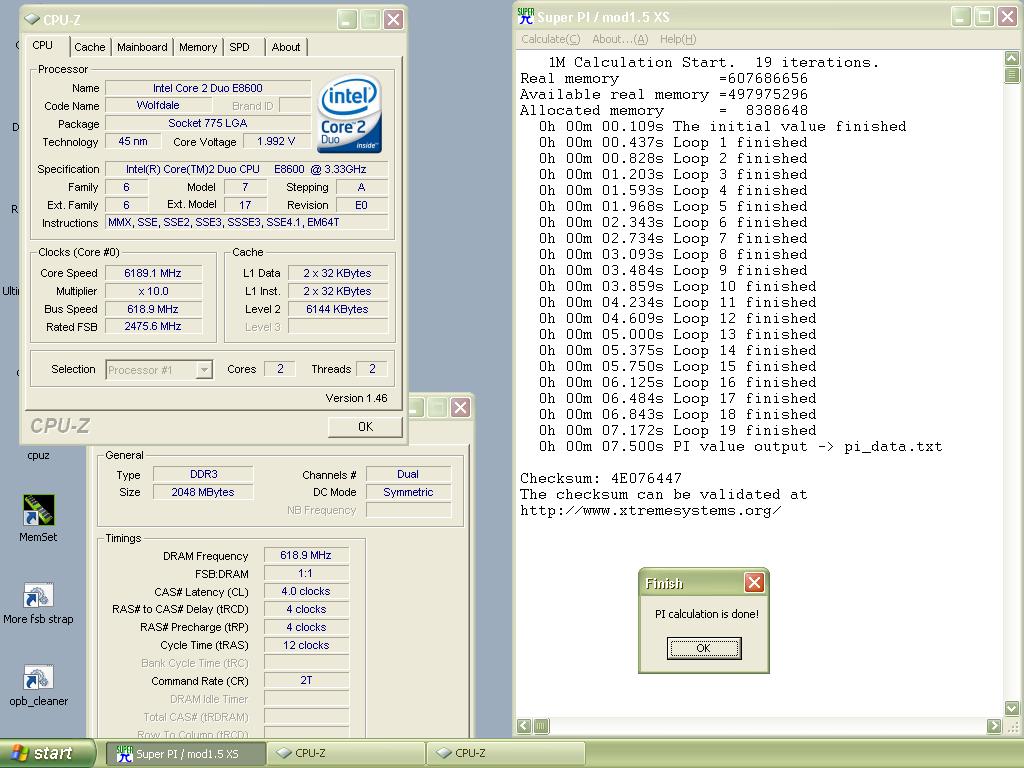
Task: Click the Instructions field MMX, SSE list
Action: coord(247,223)
